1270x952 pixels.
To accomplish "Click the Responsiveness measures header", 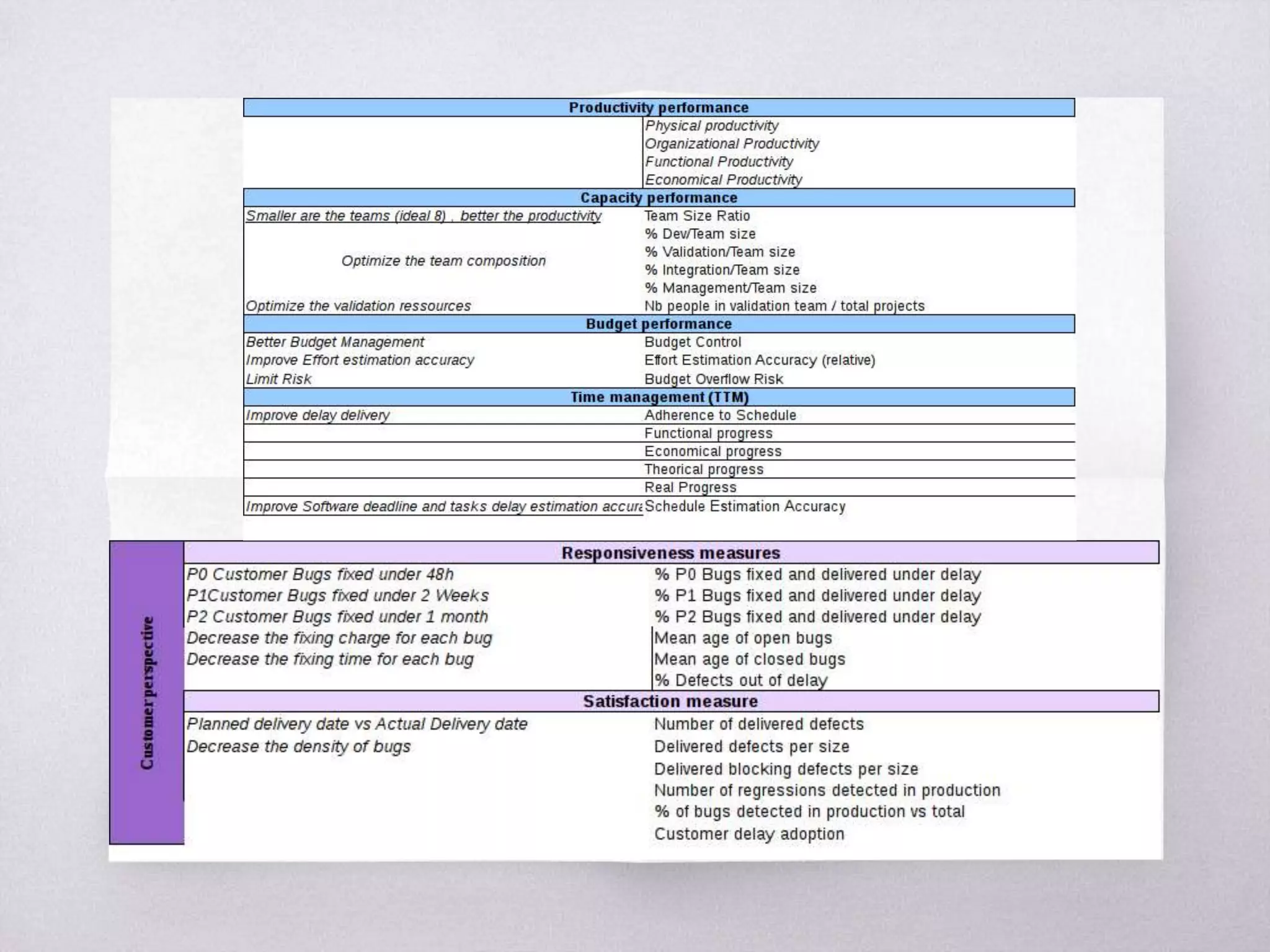I will pyautogui.click(x=670, y=553).
